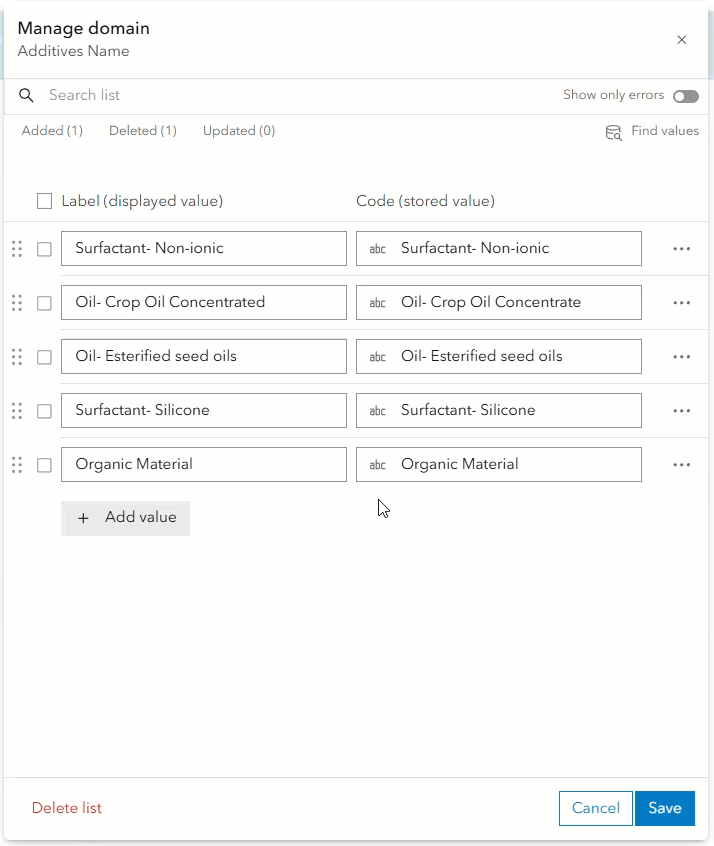
Task: Click the Delete list link
Action: point(67,808)
